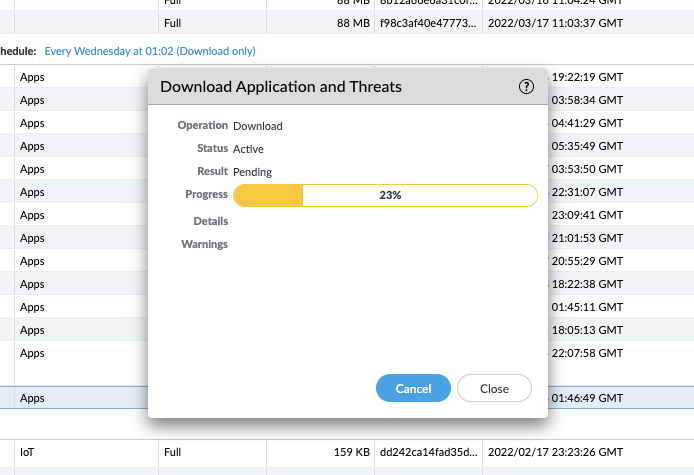
Task: Click the help question mark icon
Action: point(527,87)
